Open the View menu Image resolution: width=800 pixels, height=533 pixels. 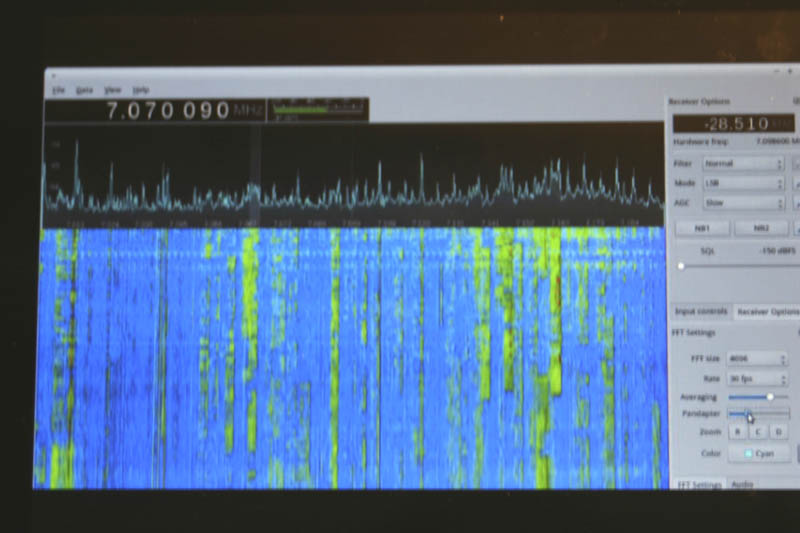[113, 90]
